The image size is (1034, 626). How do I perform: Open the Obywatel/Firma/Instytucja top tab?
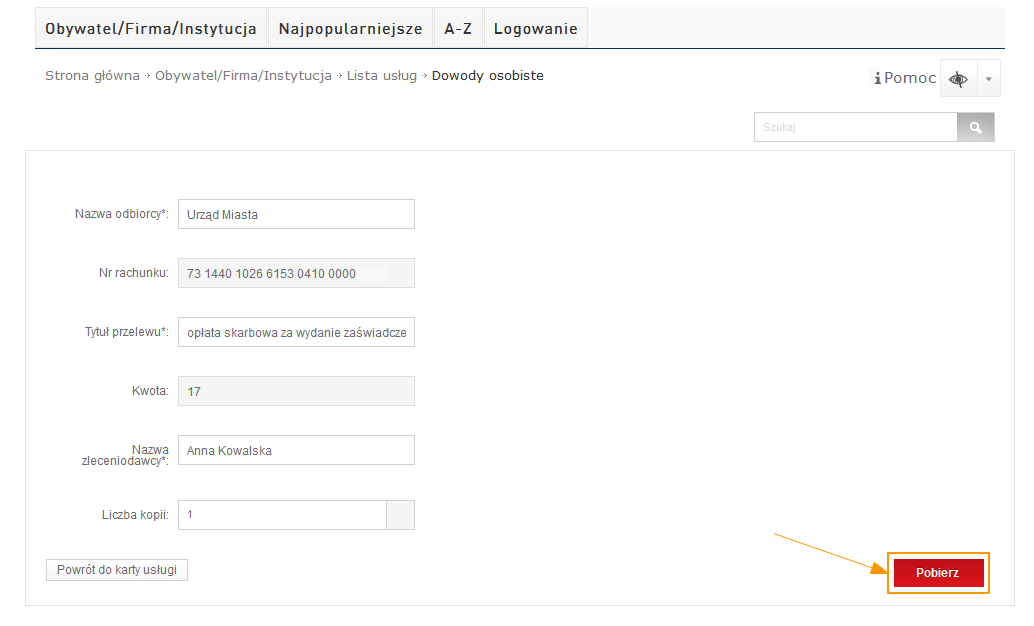pos(151,29)
